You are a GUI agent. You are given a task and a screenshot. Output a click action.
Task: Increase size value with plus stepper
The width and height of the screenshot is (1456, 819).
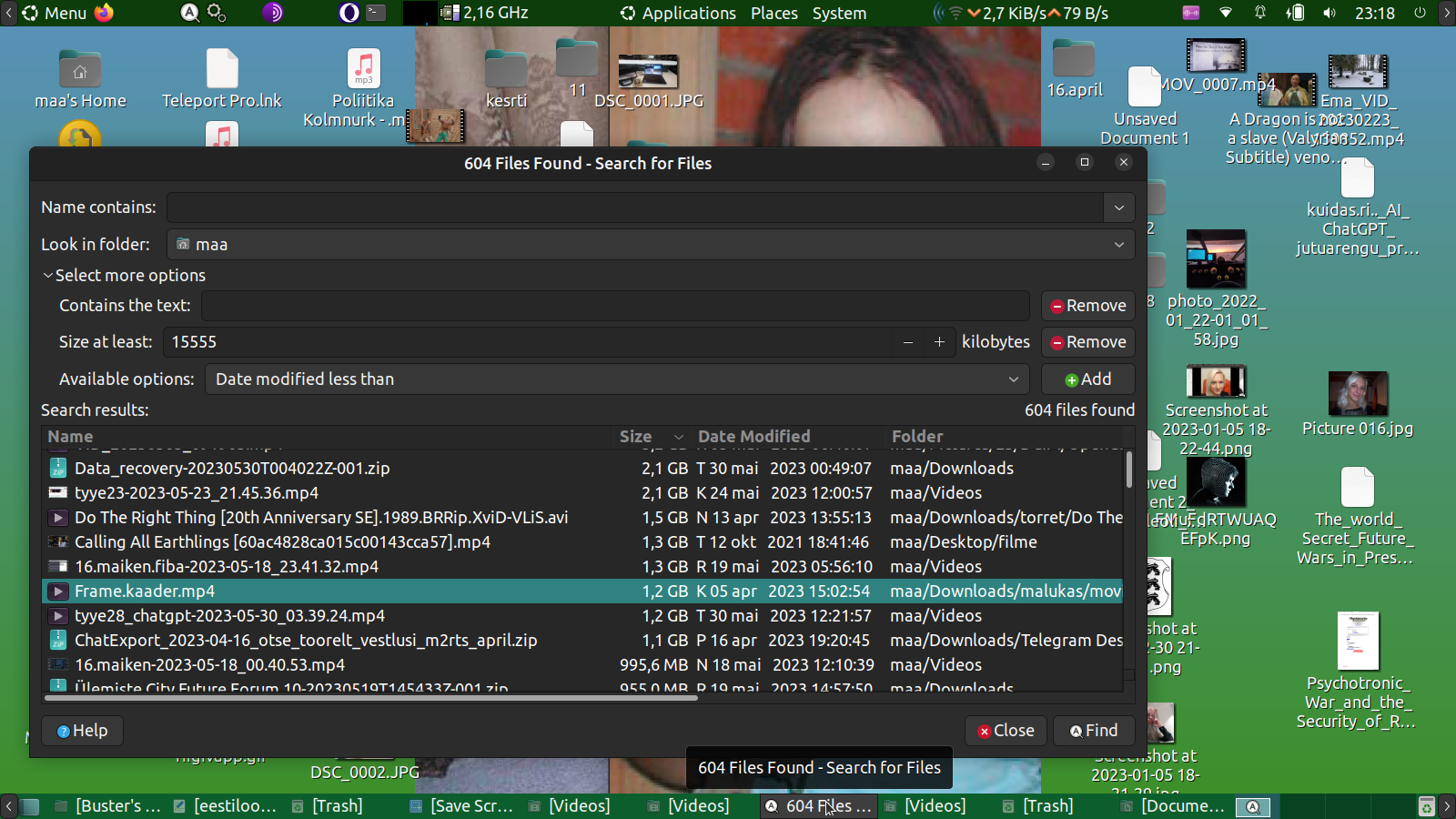click(939, 342)
